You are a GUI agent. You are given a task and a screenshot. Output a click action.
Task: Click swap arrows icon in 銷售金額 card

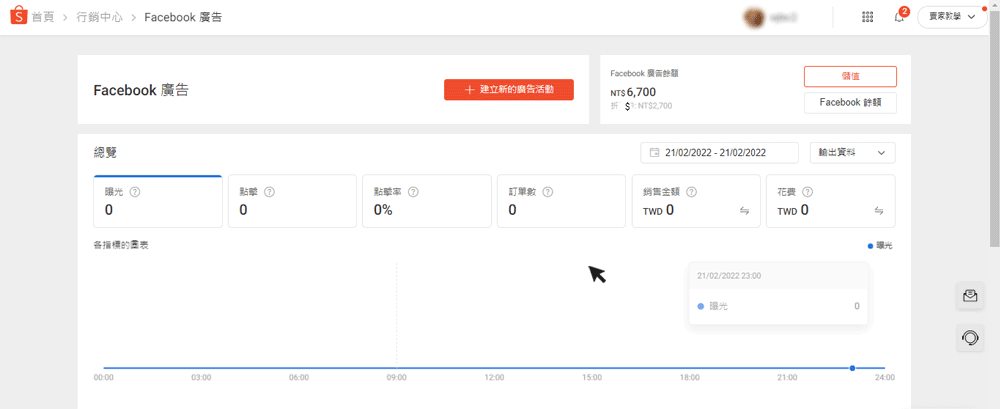pos(744,211)
